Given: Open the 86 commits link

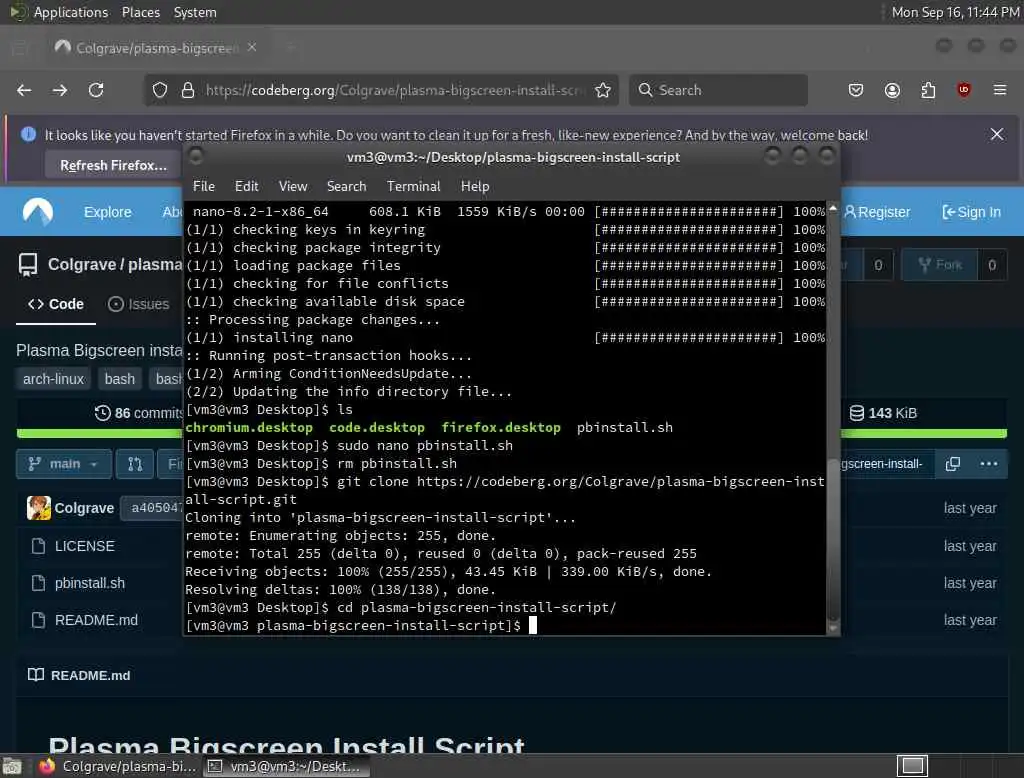Looking at the screenshot, I should click(139, 413).
